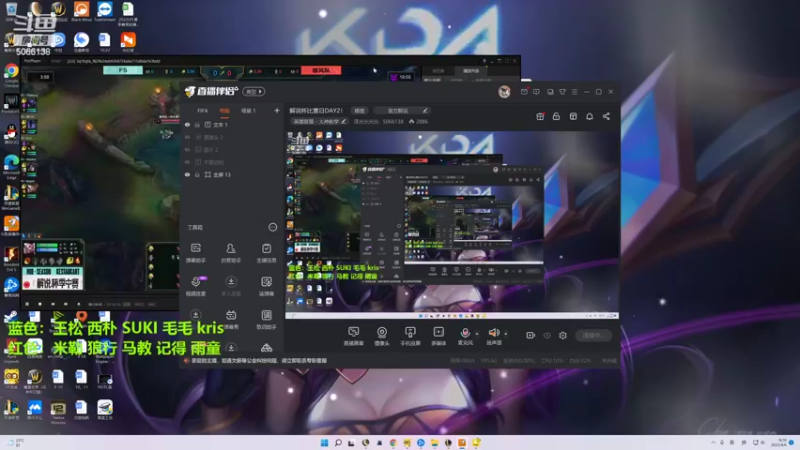Open mode switch pill beside app logo
The height and width of the screenshot is (450, 800).
(x=254, y=92)
